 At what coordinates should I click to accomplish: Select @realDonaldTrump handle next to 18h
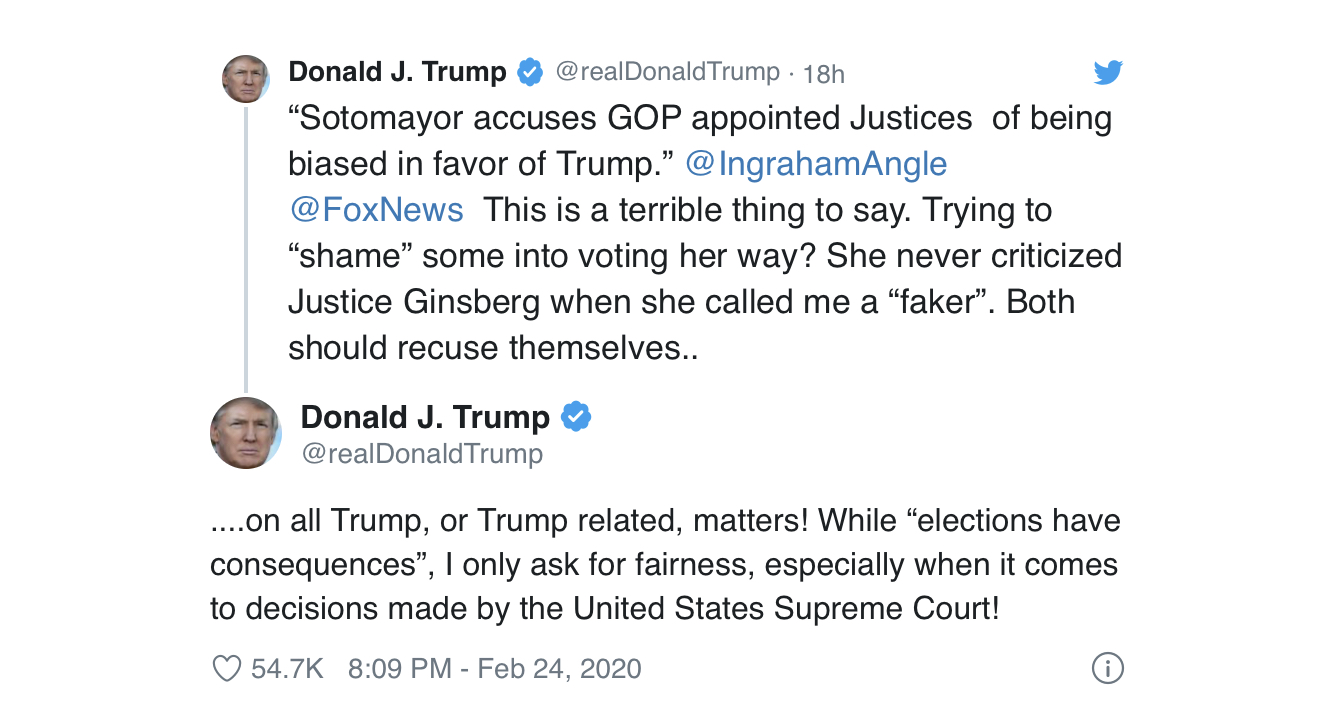tap(666, 72)
